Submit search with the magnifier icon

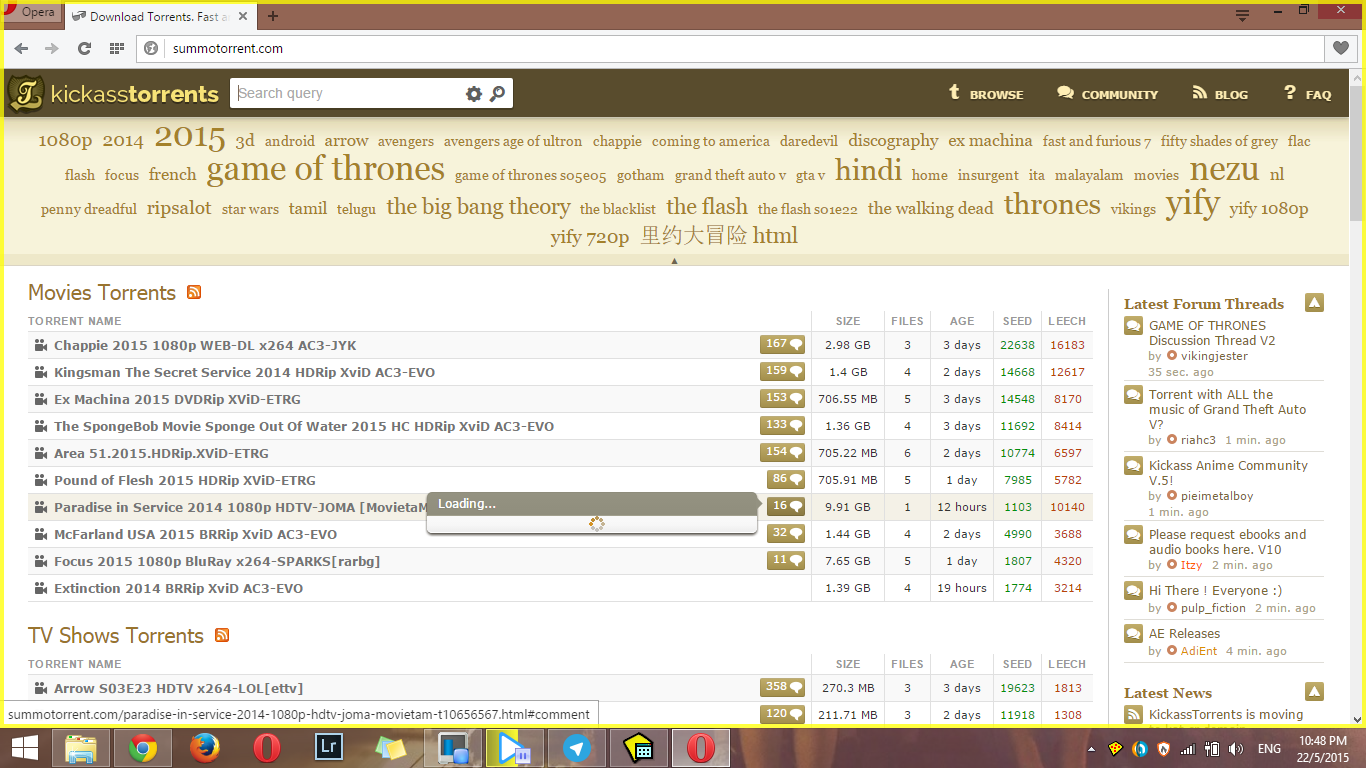coord(498,93)
